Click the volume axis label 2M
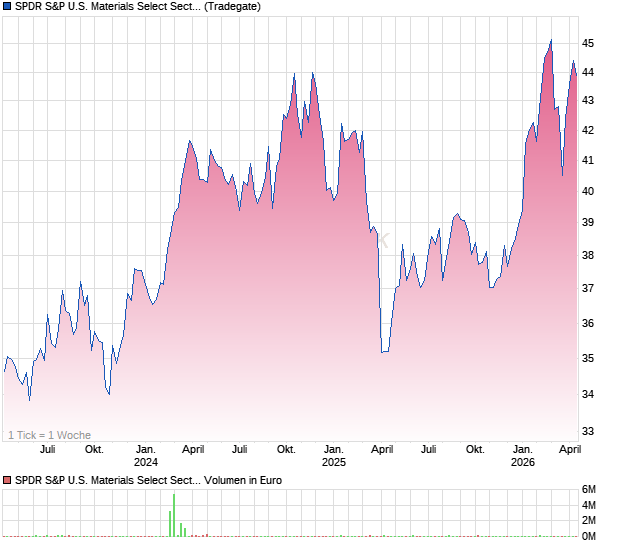This screenshot has width=620, height=546. (588, 520)
